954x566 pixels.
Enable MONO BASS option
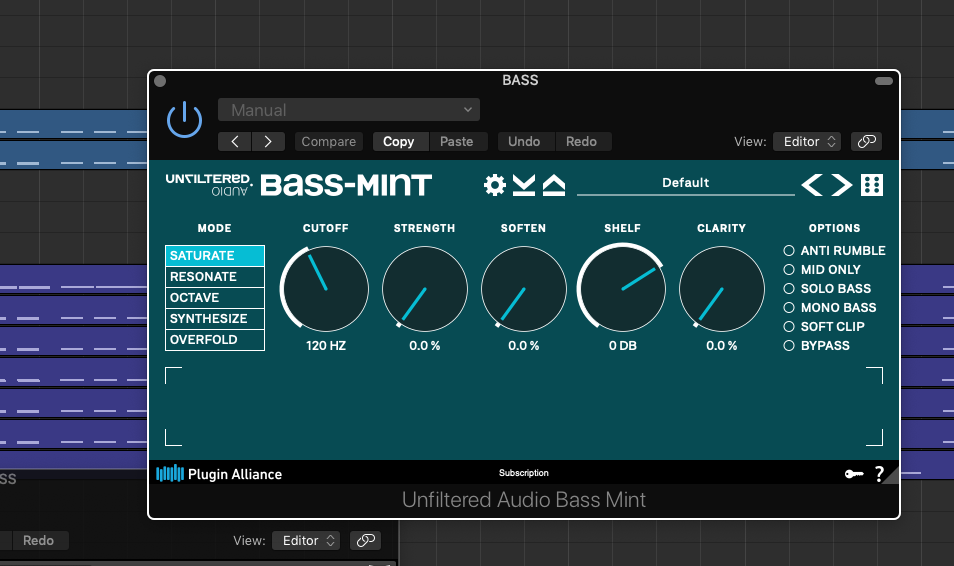[830, 307]
